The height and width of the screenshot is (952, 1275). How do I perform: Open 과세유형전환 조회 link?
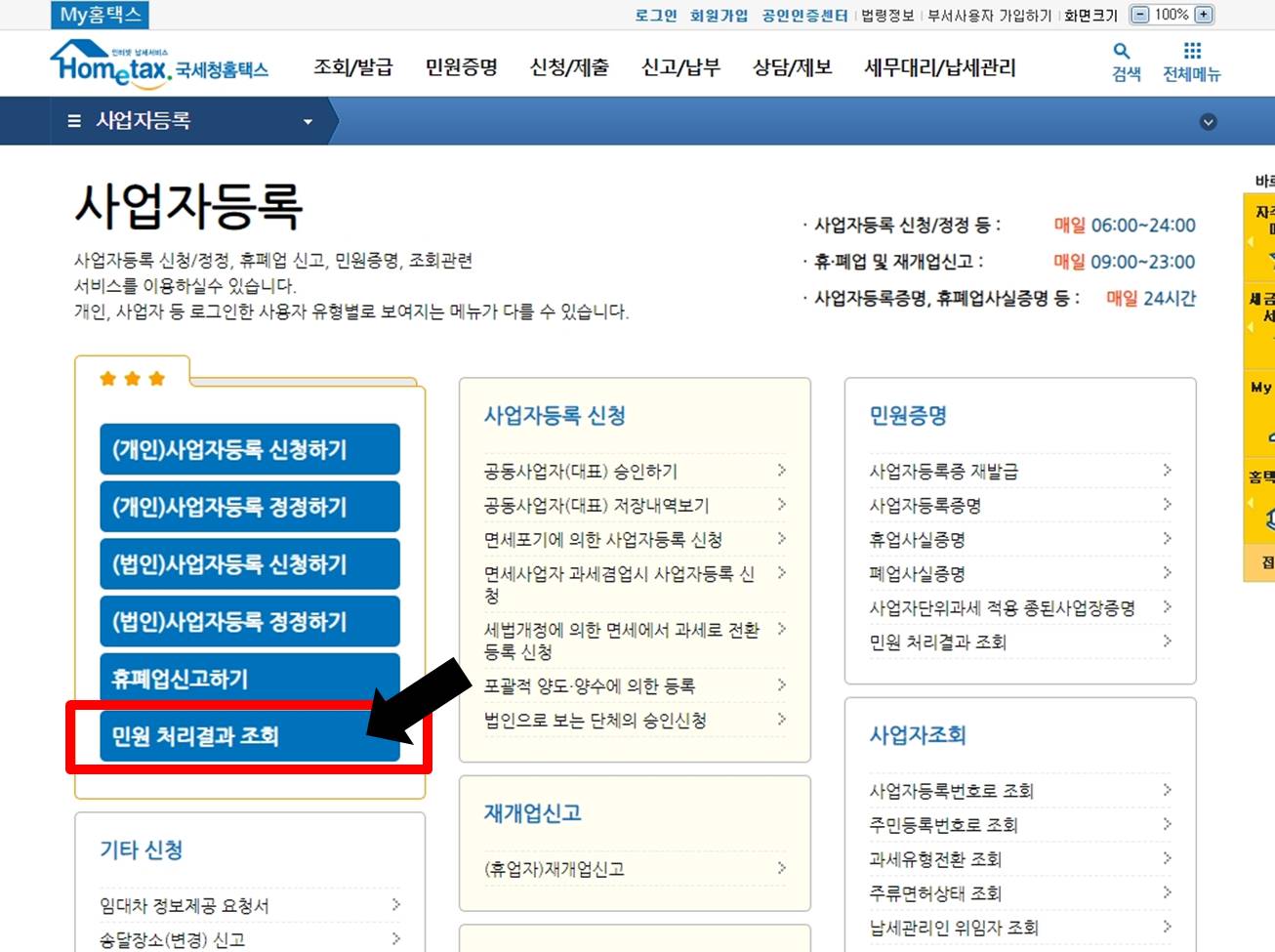(935, 859)
